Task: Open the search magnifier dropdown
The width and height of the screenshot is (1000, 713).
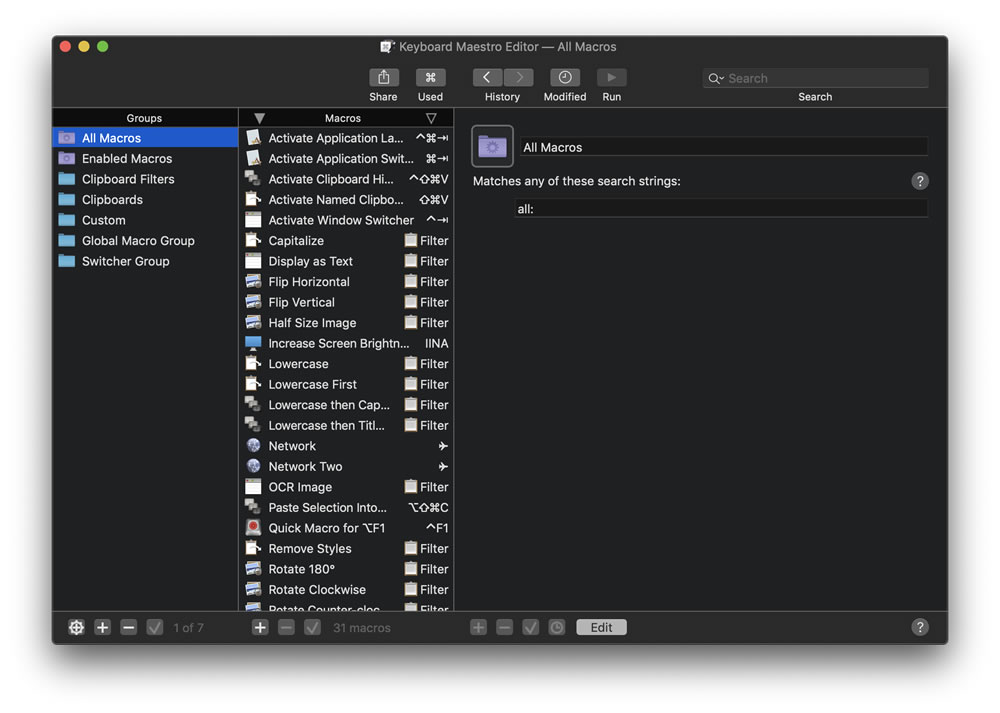Action: click(716, 78)
